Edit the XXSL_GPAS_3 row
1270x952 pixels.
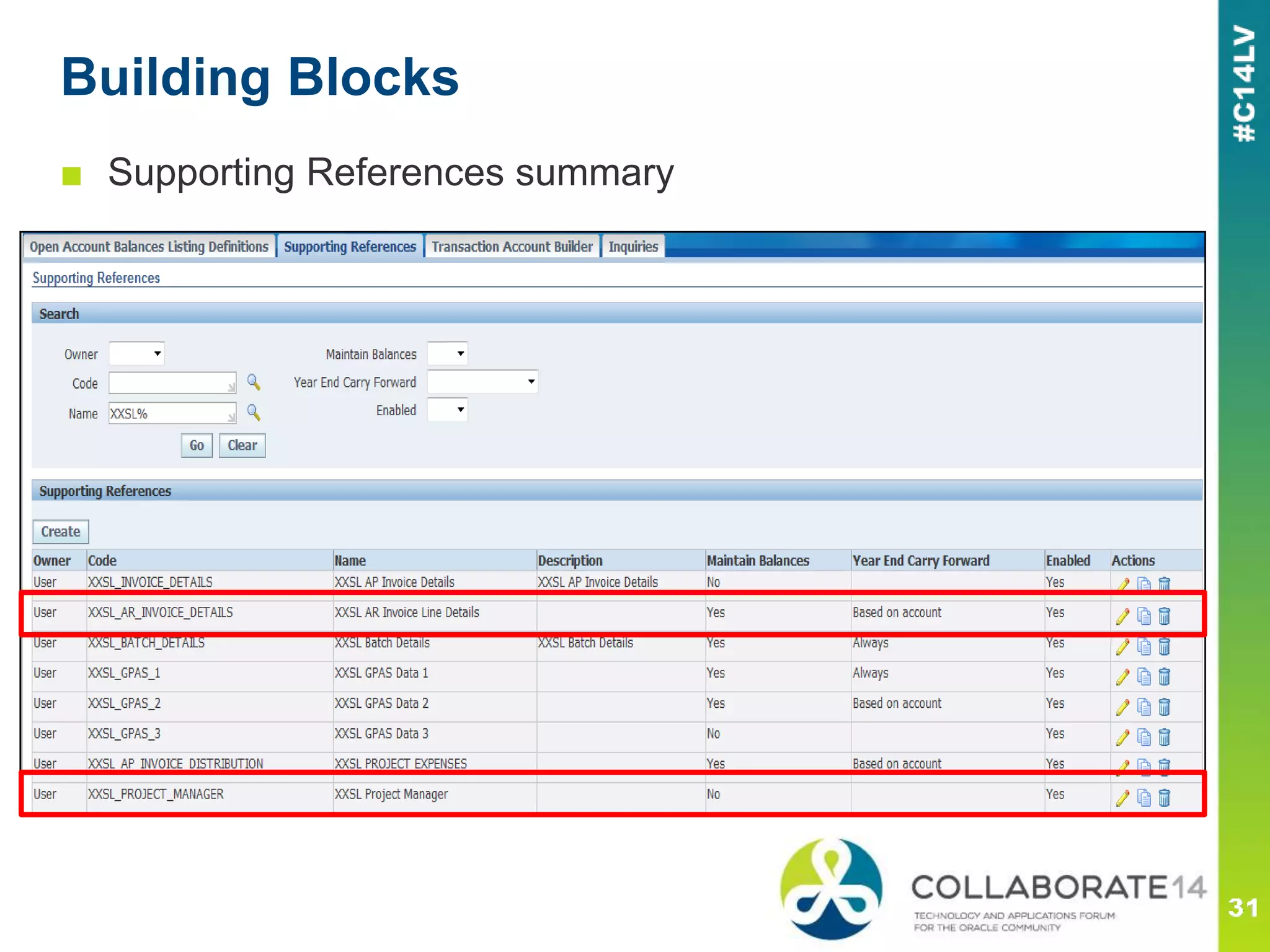click(1122, 738)
